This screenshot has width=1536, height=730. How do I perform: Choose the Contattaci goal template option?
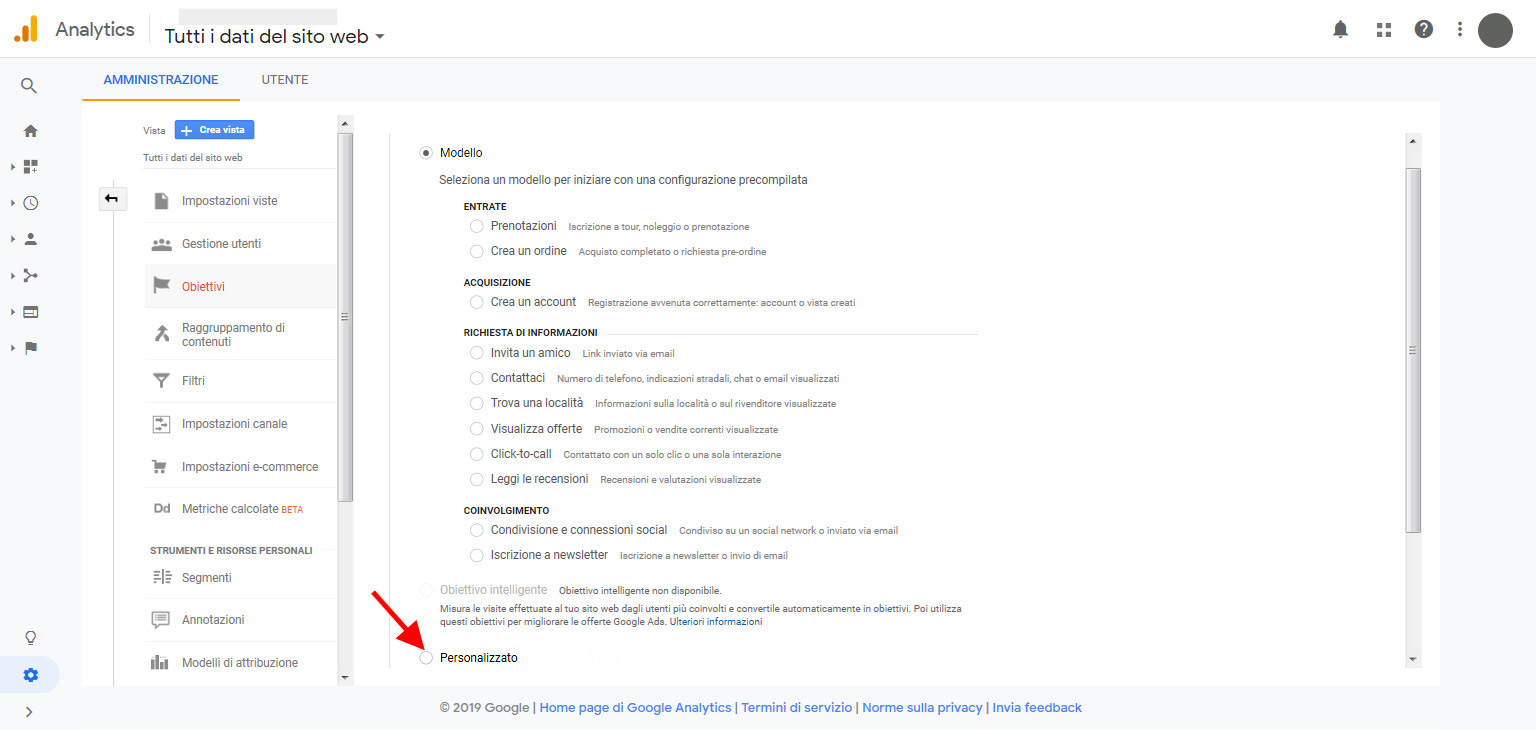pos(476,378)
